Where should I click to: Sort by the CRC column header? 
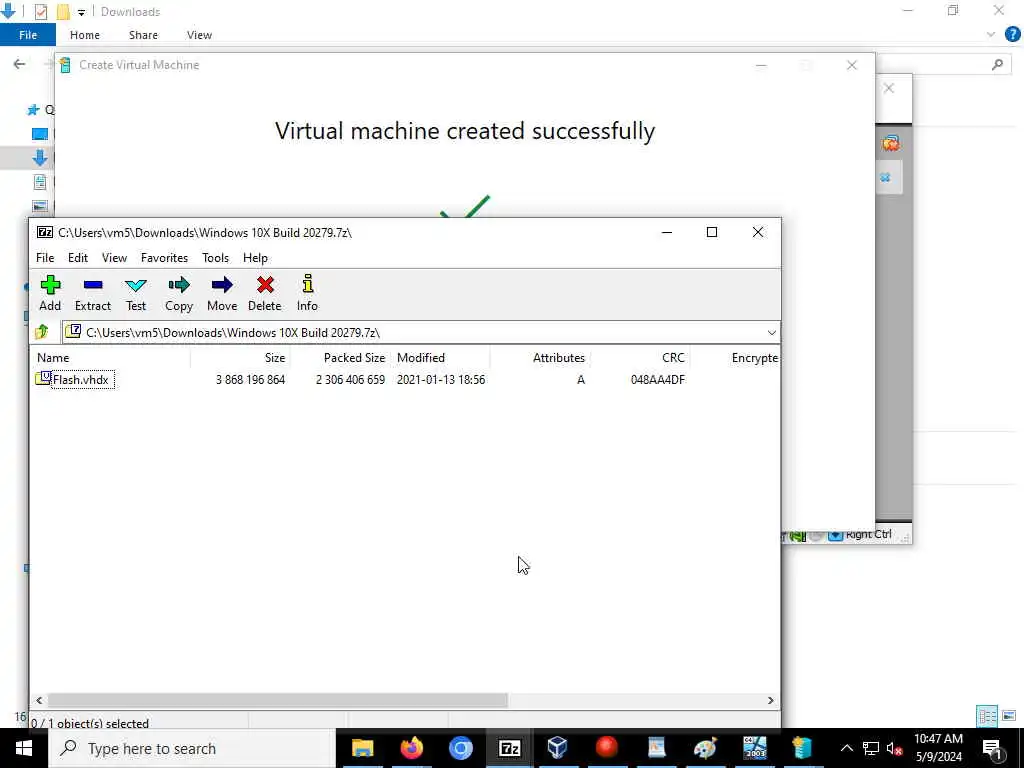640,358
